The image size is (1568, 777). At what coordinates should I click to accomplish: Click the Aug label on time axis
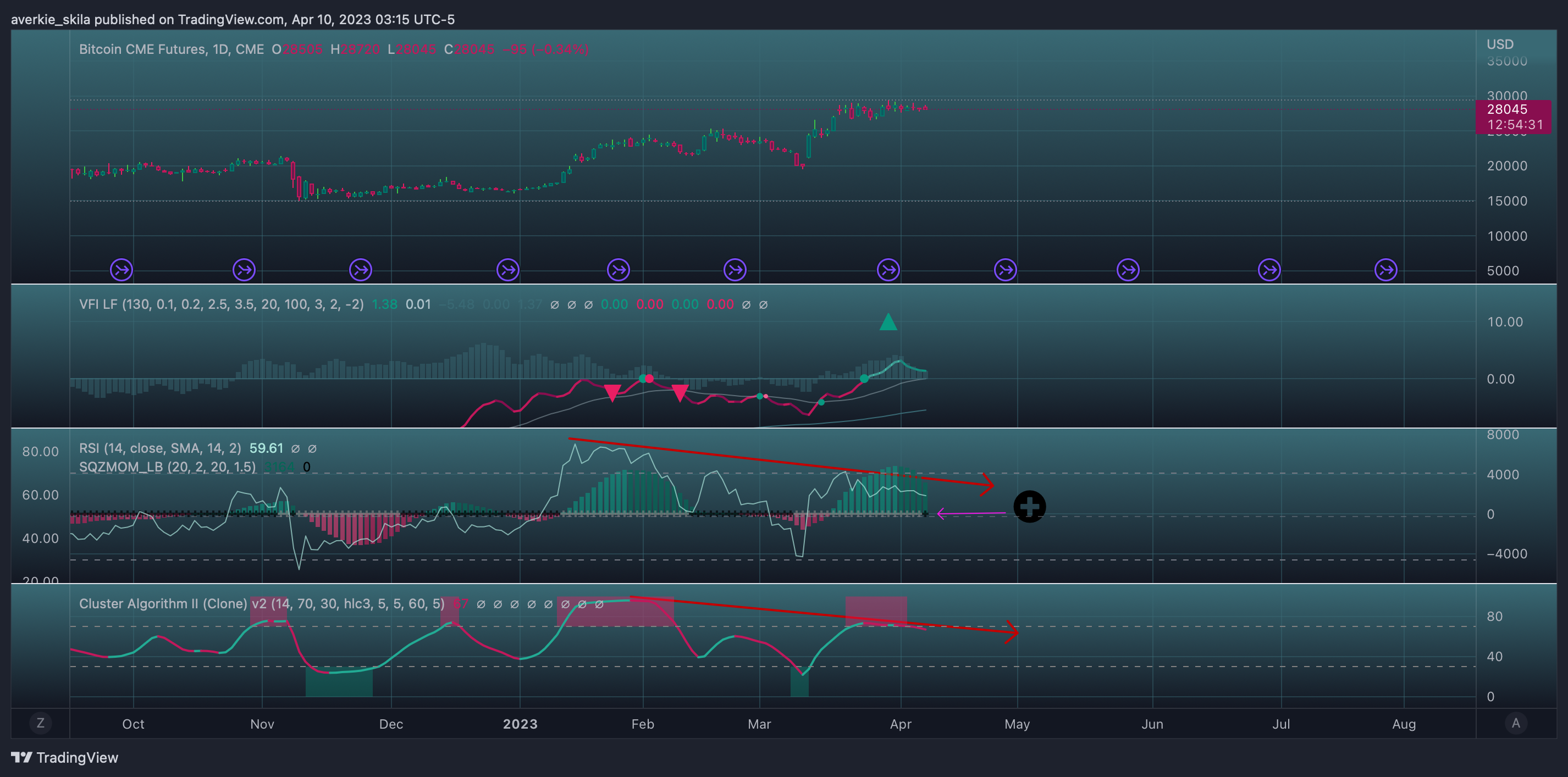tap(1404, 724)
